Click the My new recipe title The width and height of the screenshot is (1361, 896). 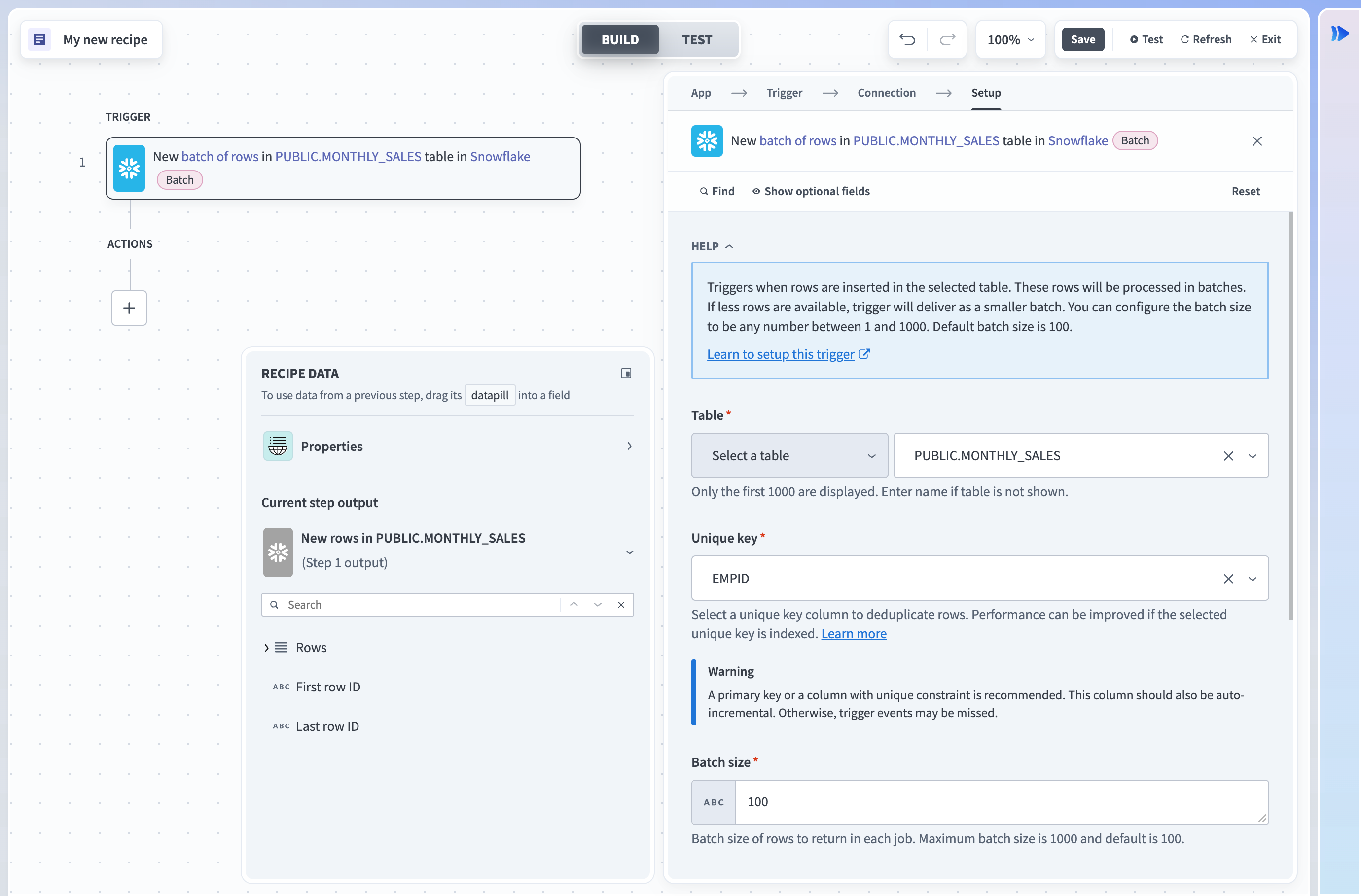pyautogui.click(x=105, y=39)
